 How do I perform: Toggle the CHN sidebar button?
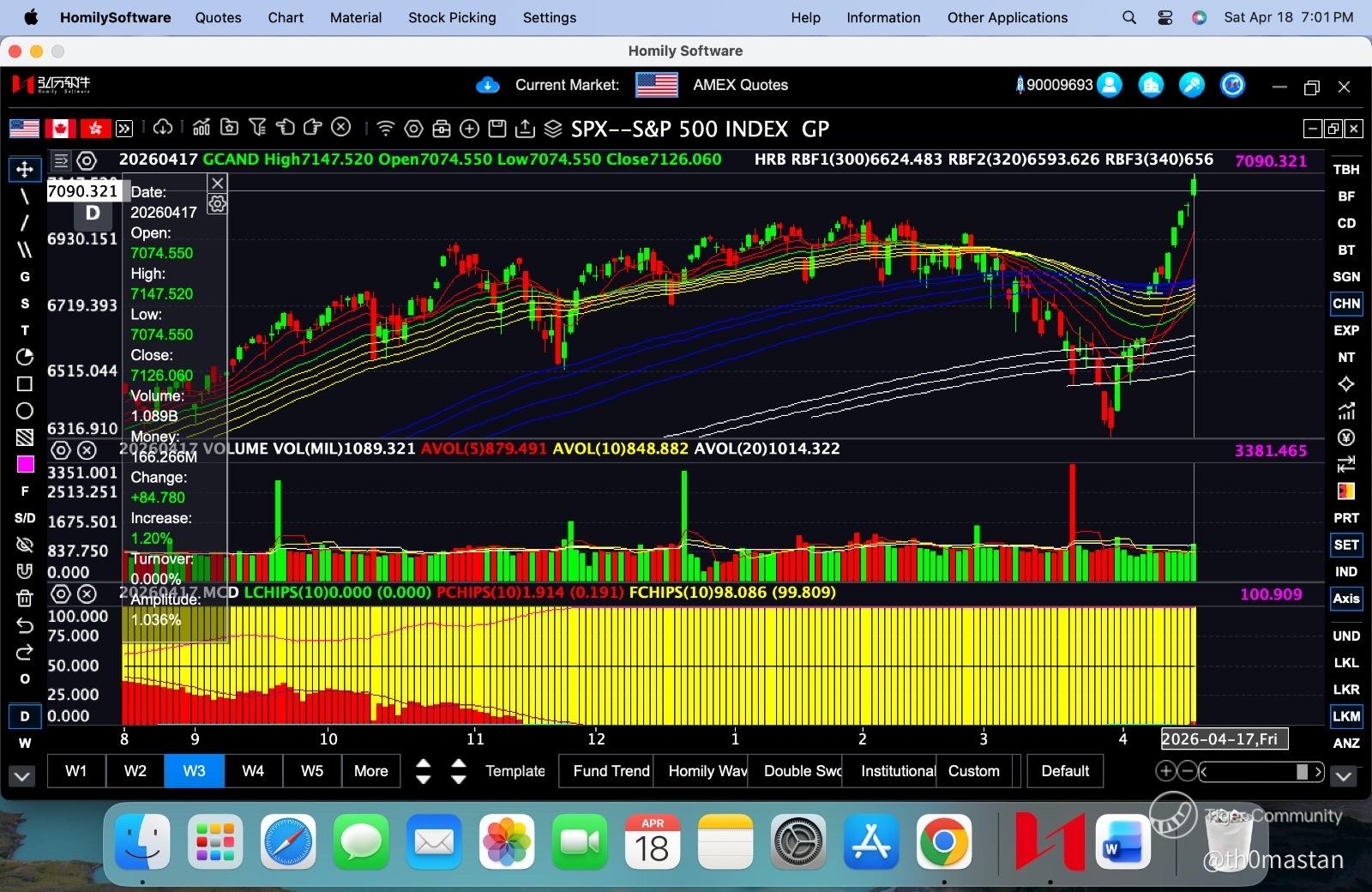click(x=1346, y=304)
